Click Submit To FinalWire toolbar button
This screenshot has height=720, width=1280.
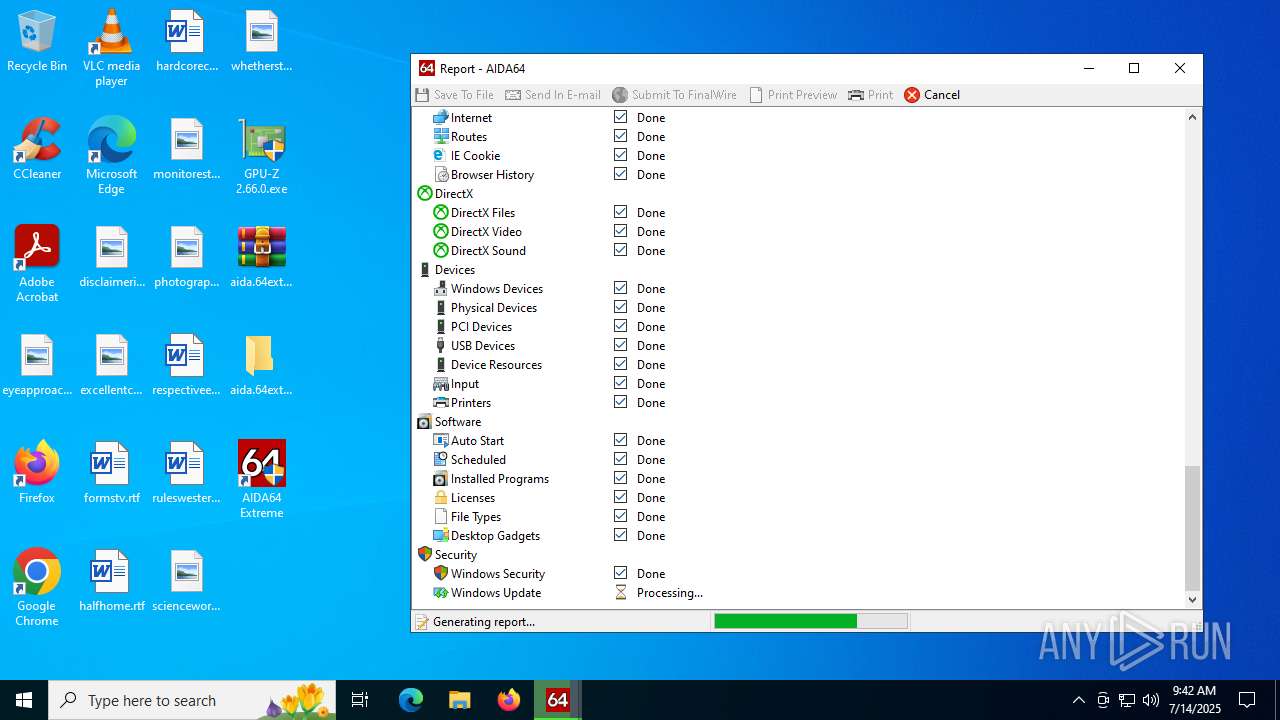[x=675, y=95]
